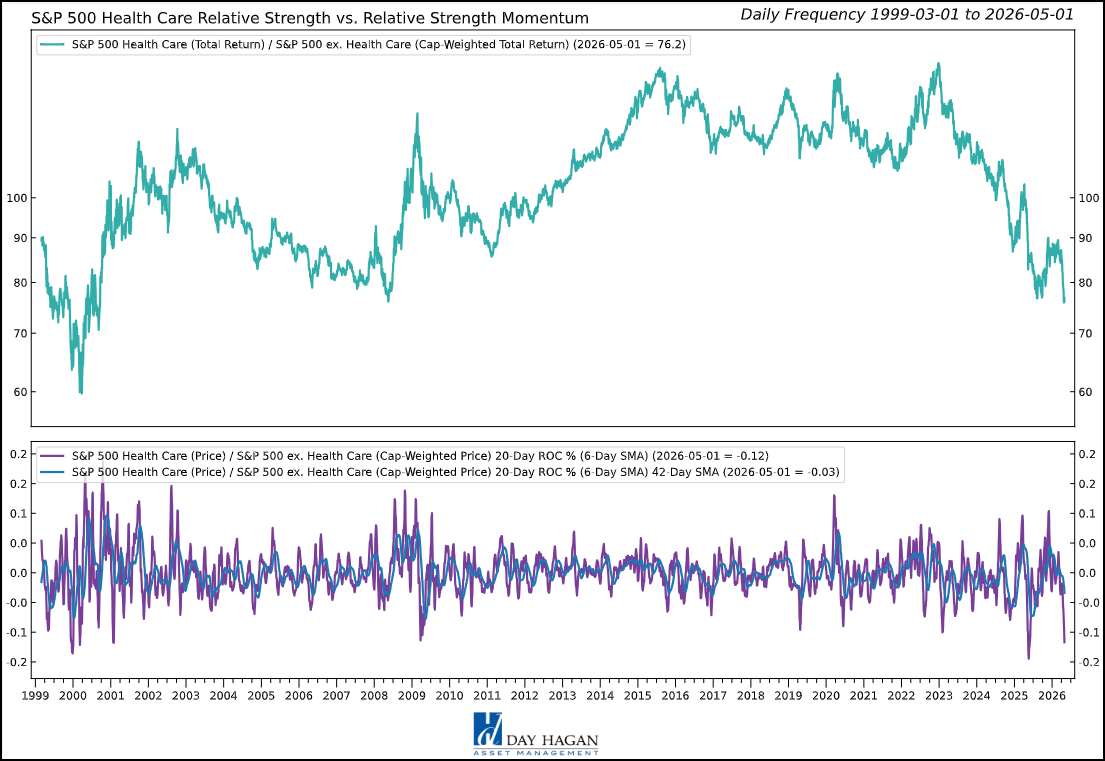
Task: Click the 2005 x-axis label
Action: coord(261,695)
